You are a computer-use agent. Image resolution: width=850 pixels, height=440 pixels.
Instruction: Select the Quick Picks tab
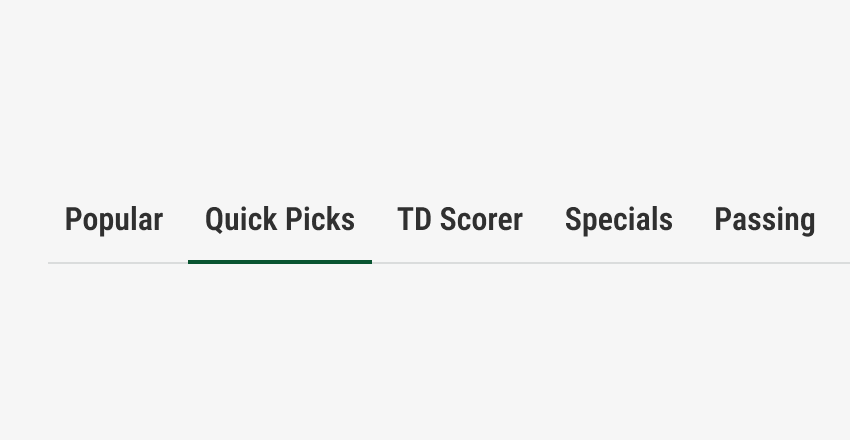[280, 220]
